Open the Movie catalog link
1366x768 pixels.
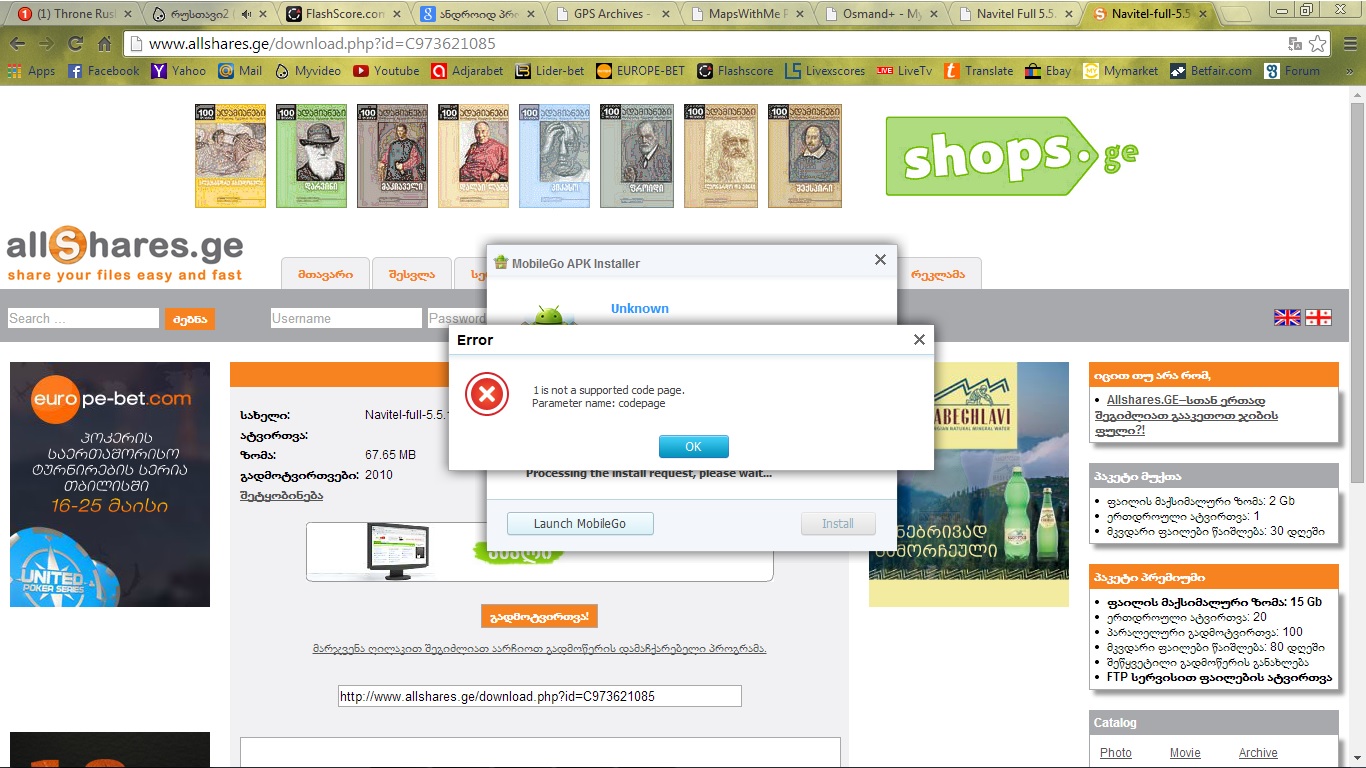[1185, 753]
